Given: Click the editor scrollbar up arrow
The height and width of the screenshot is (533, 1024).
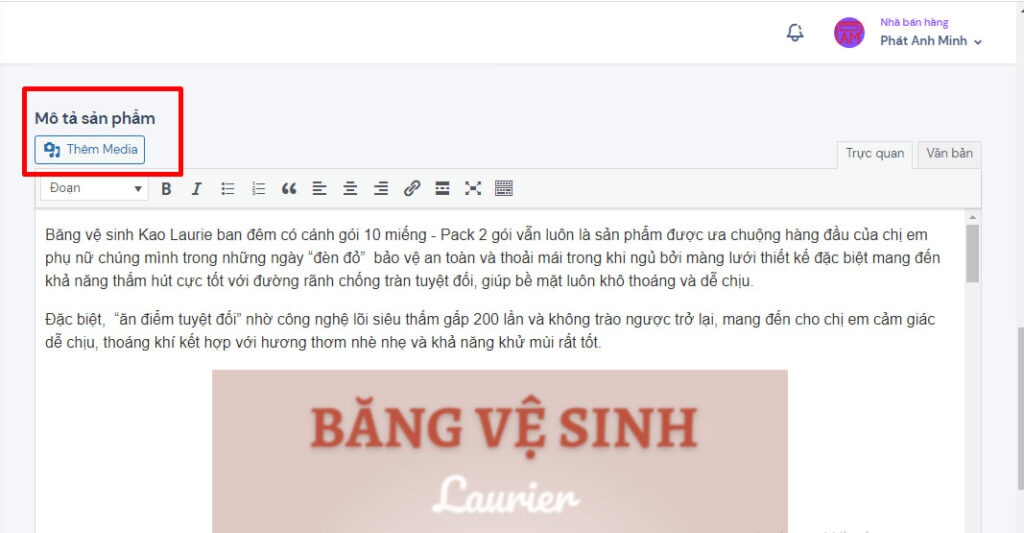Looking at the screenshot, I should tap(972, 217).
